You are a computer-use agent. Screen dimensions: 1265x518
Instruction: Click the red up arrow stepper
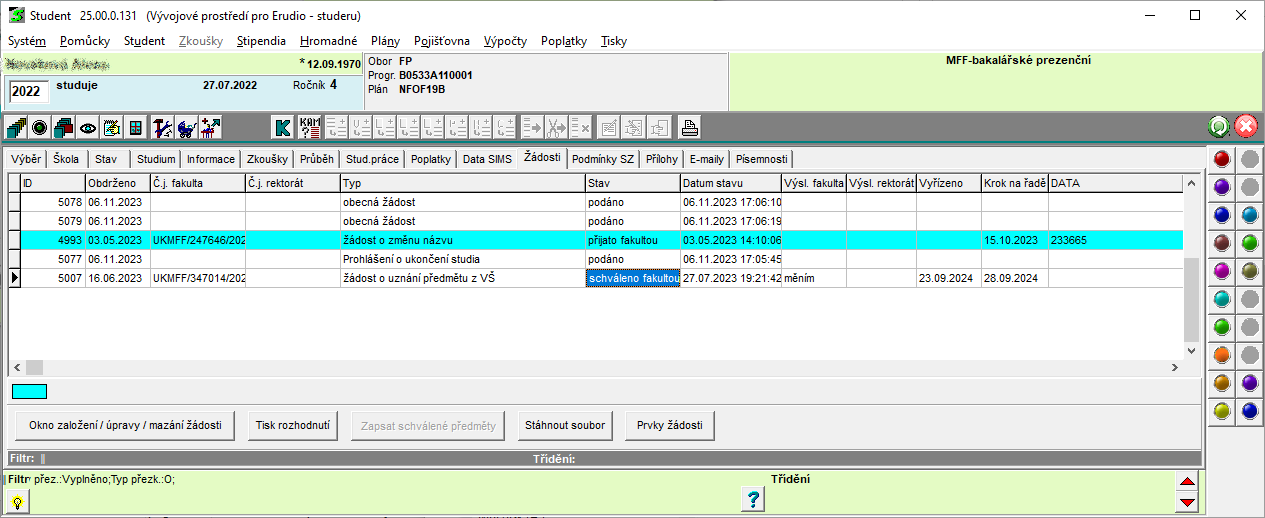pyautogui.click(x=1187, y=482)
